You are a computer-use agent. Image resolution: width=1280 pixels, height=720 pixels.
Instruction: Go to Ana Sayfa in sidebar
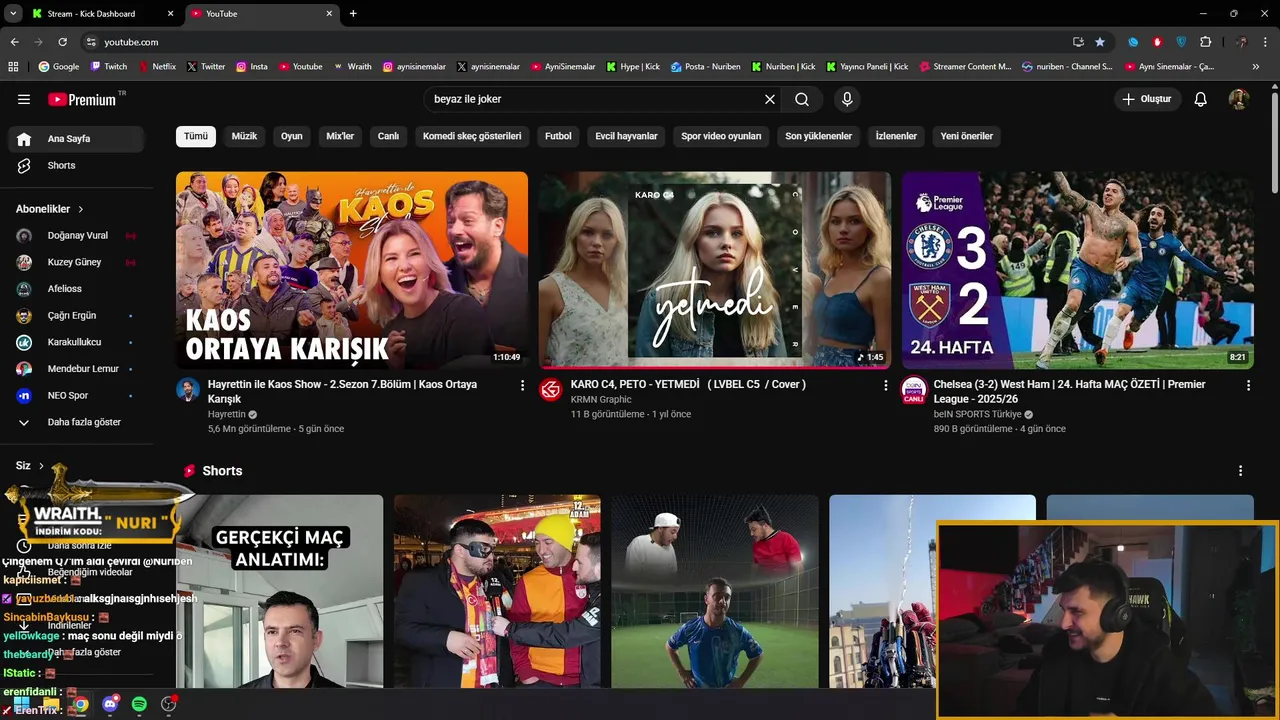77,139
